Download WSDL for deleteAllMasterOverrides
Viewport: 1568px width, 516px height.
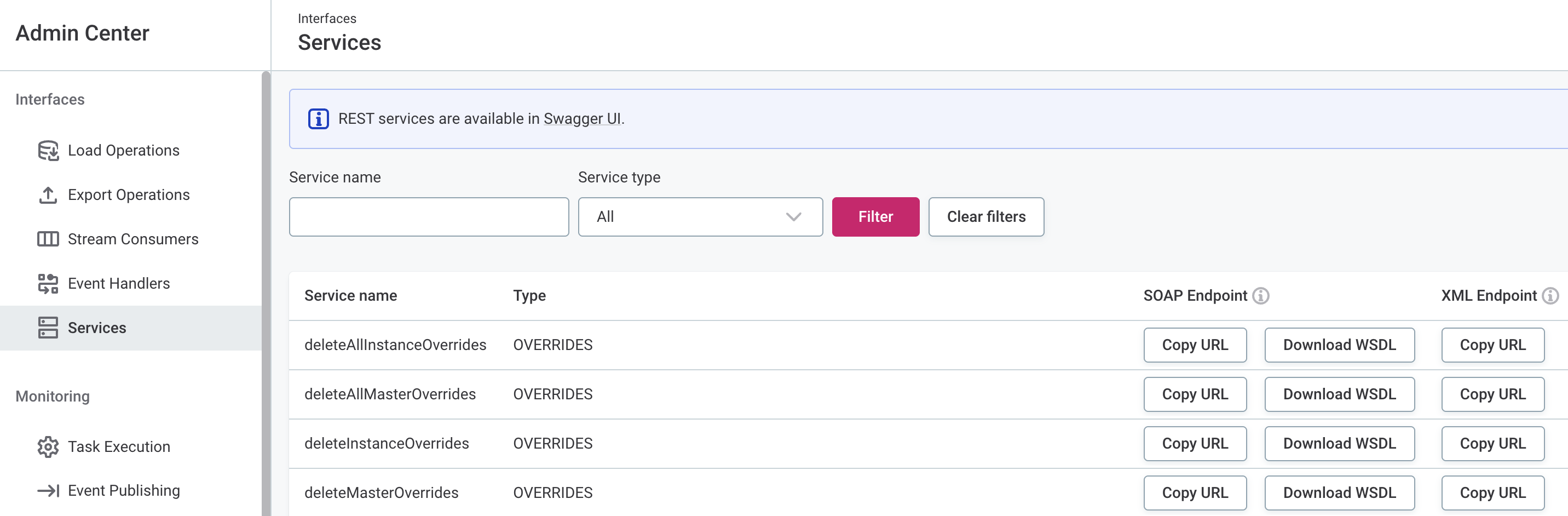tap(1339, 394)
